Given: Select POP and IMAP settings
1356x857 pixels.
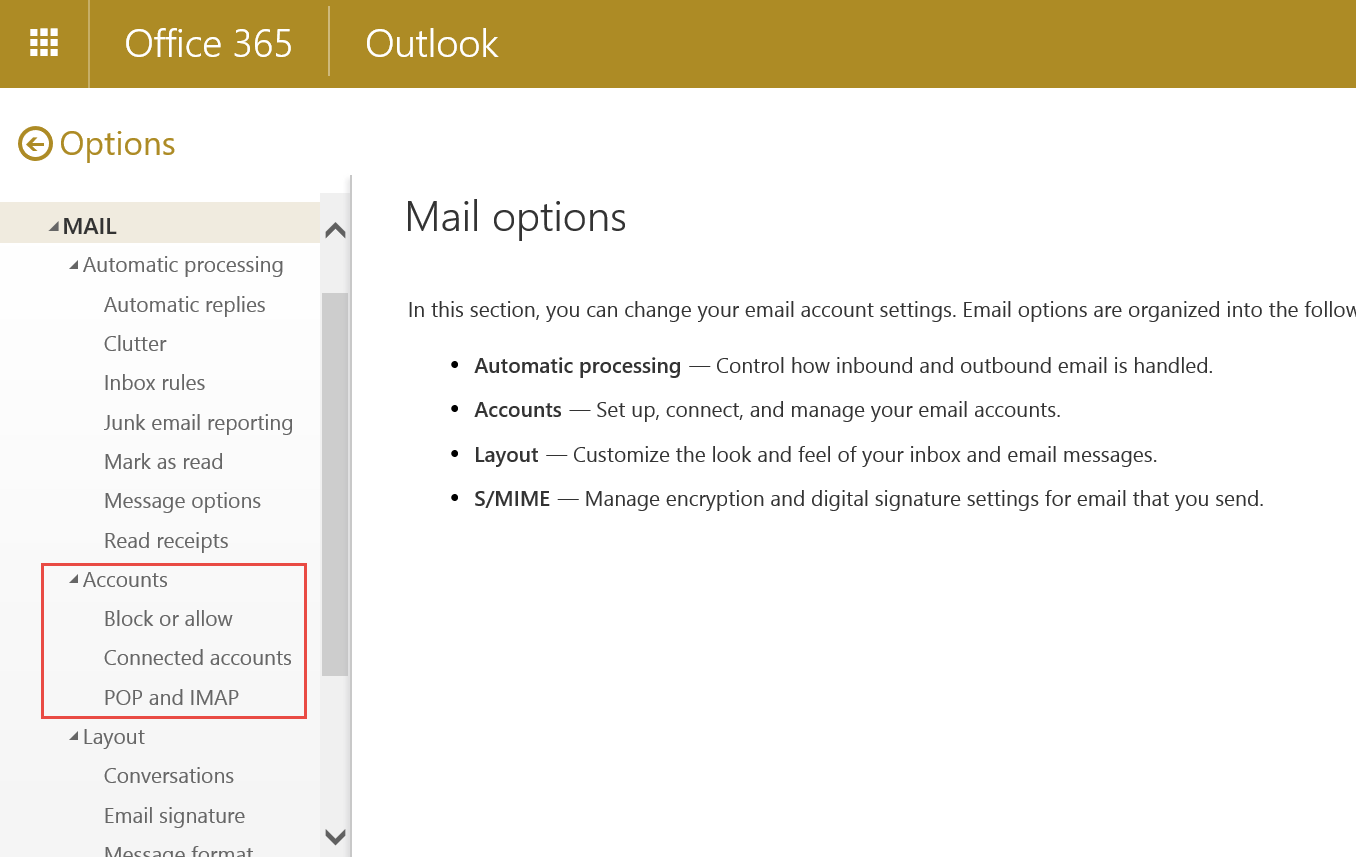Looking at the screenshot, I should pyautogui.click(x=171, y=697).
